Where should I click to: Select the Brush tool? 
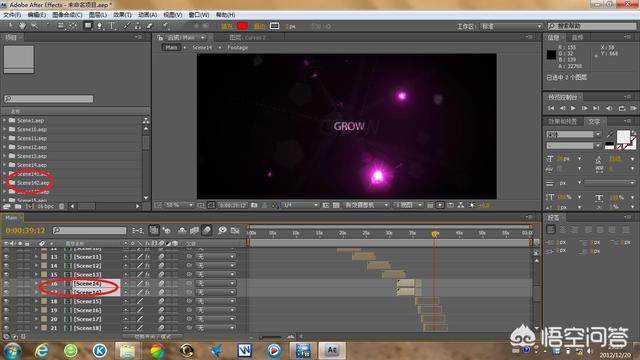[126, 26]
